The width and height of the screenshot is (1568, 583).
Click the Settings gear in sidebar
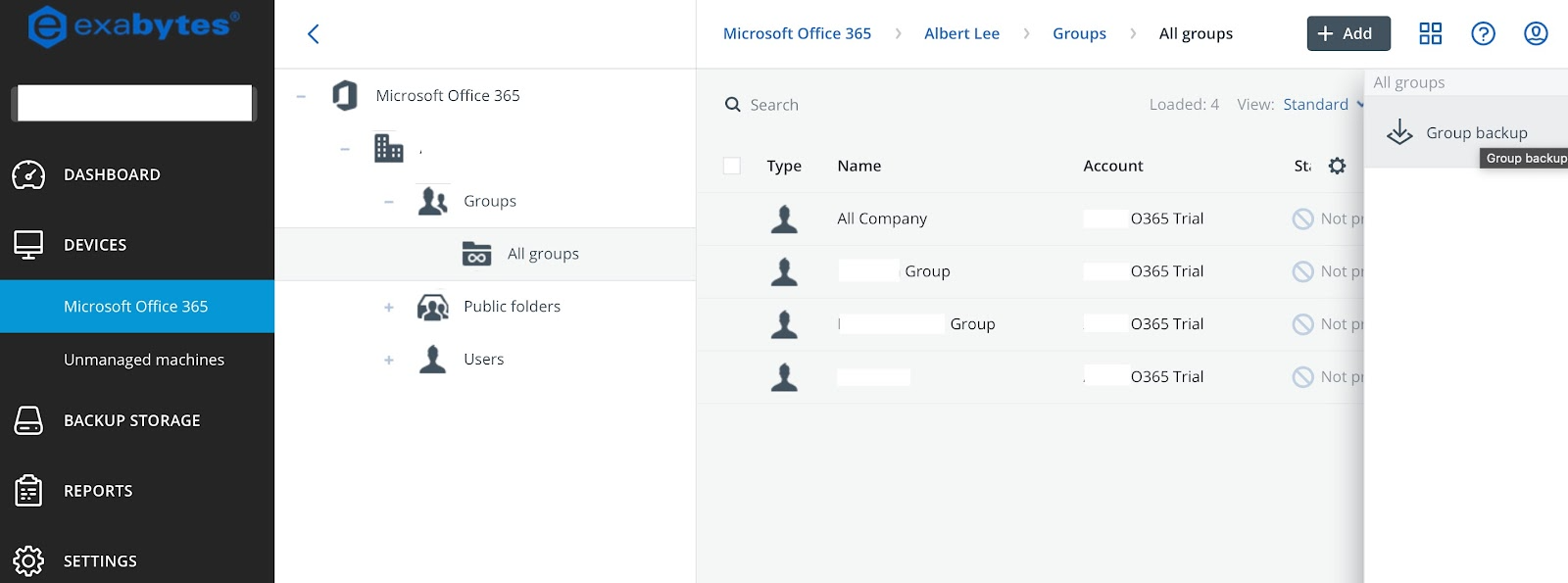coord(28,560)
